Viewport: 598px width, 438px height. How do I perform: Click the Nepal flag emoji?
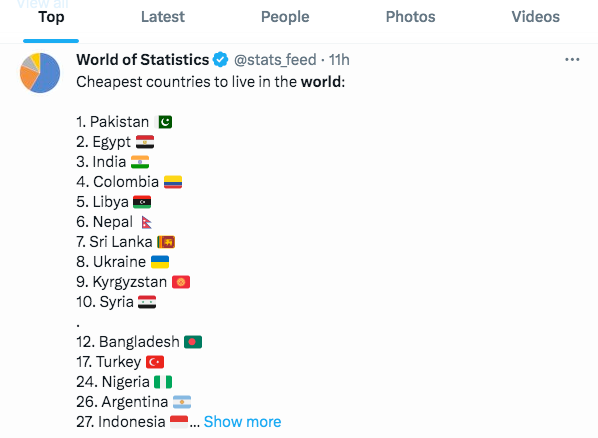click(x=146, y=222)
